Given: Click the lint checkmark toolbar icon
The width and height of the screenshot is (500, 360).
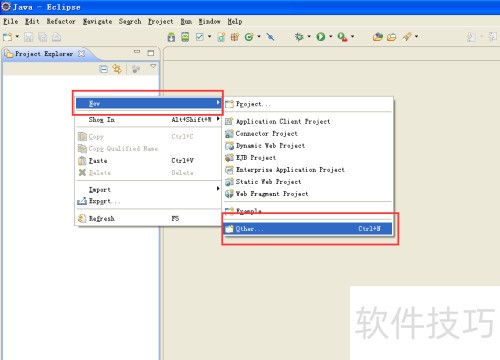Looking at the screenshot, I should point(200,37).
